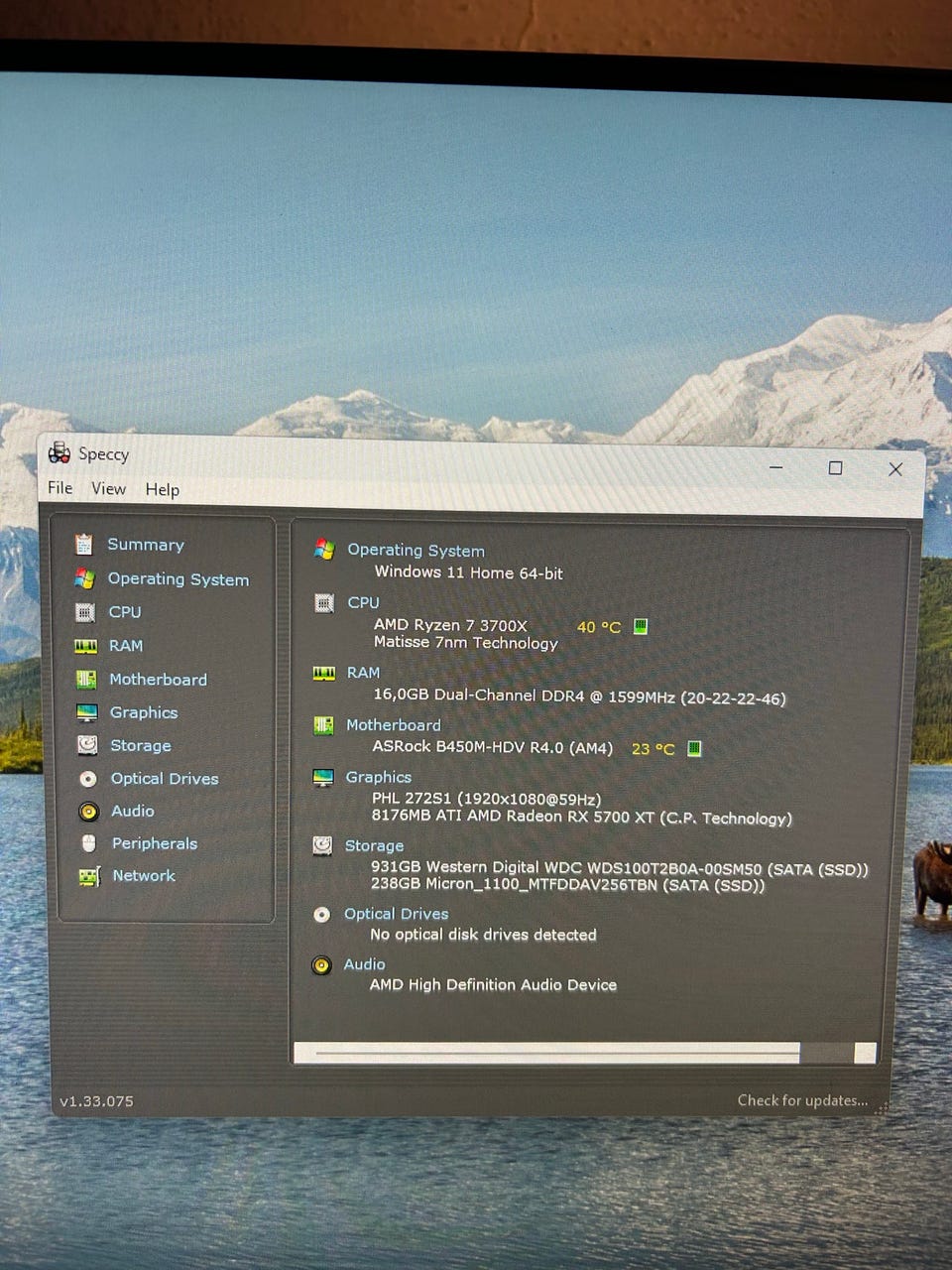Viewport: 952px width, 1270px height.
Task: Click the Summary clipboard icon in sidebar
Action: pos(84,544)
